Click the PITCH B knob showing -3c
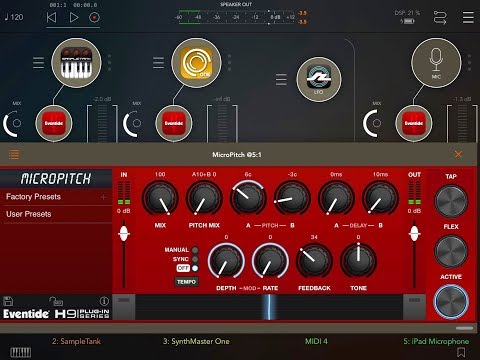480x360 pixels. (292, 198)
